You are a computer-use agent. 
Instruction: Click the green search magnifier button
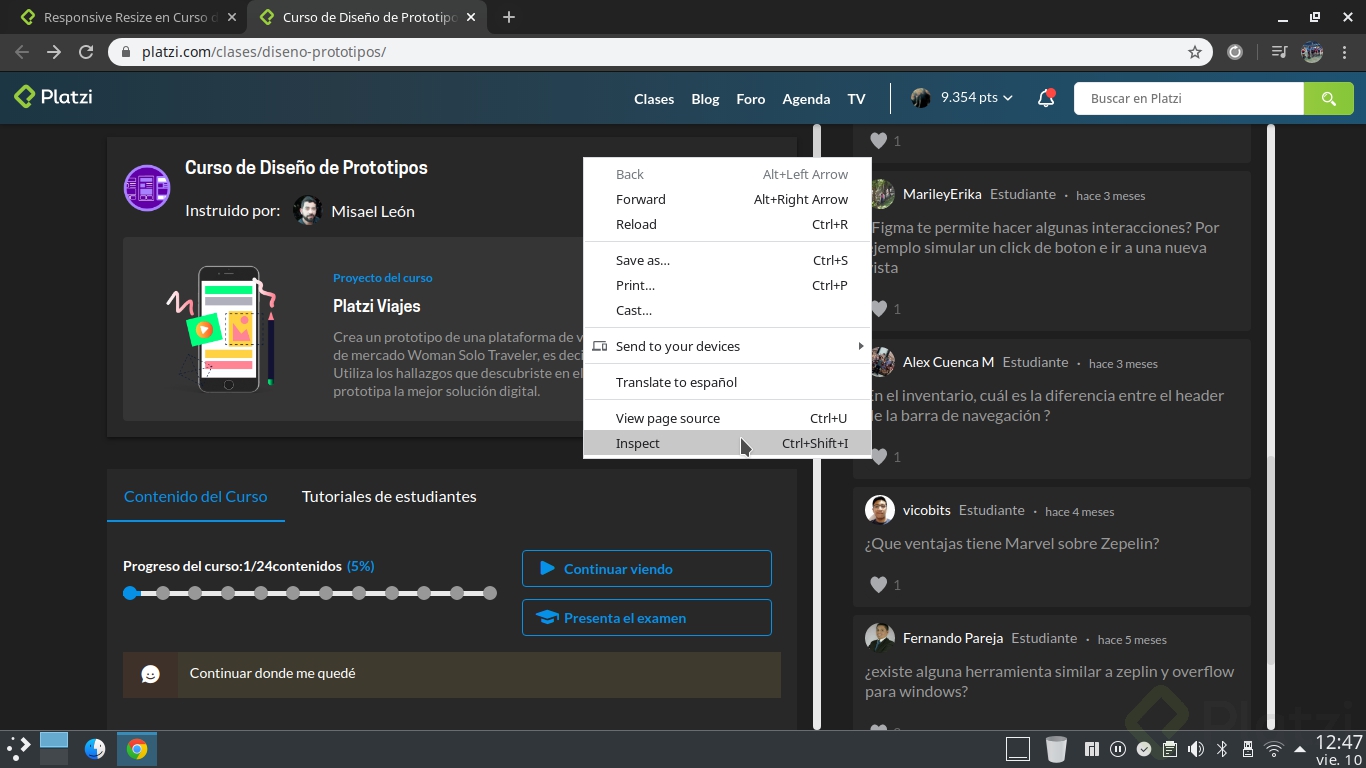[x=1328, y=98]
